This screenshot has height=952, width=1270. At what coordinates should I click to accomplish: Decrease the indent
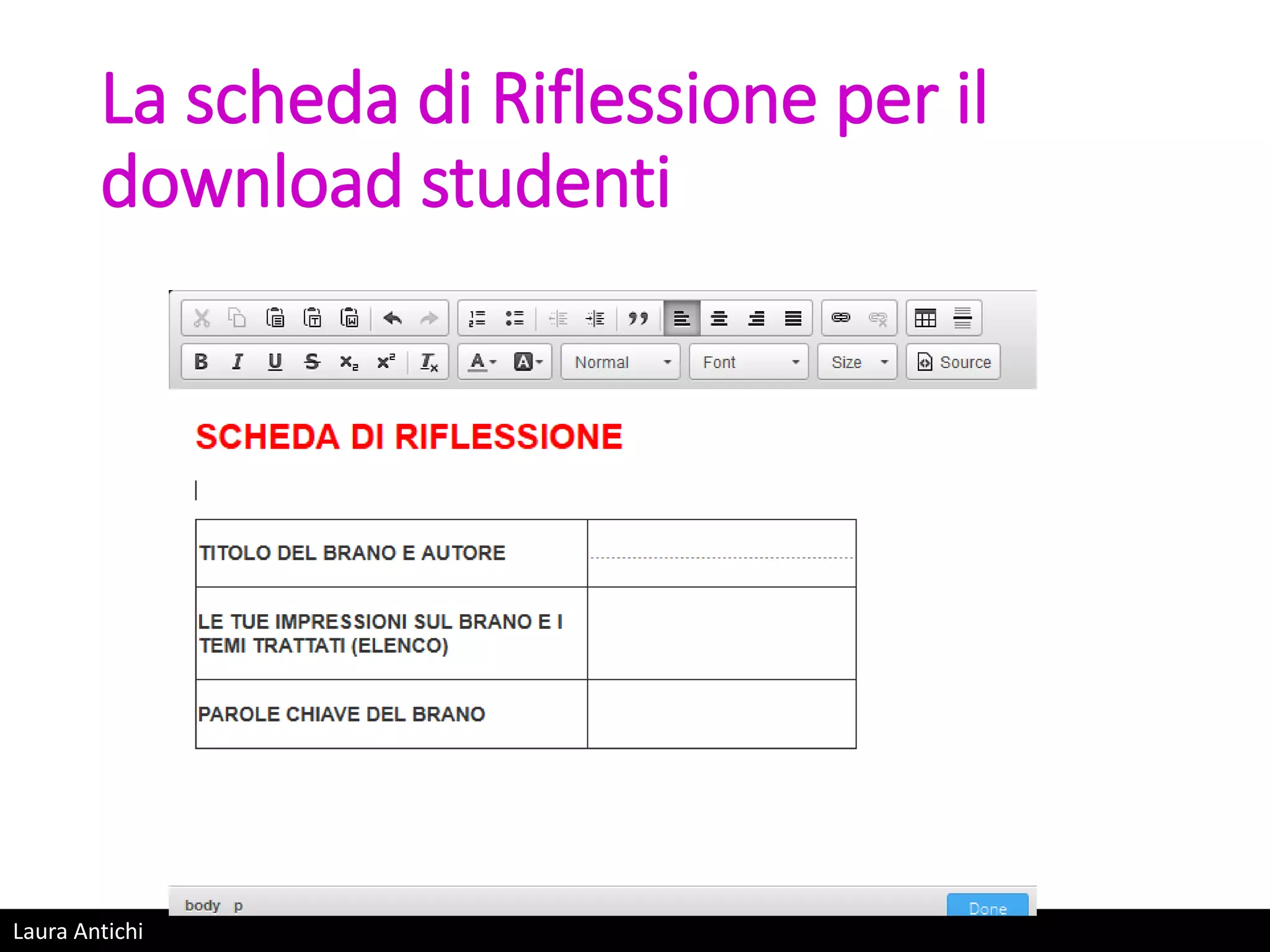pos(558,319)
